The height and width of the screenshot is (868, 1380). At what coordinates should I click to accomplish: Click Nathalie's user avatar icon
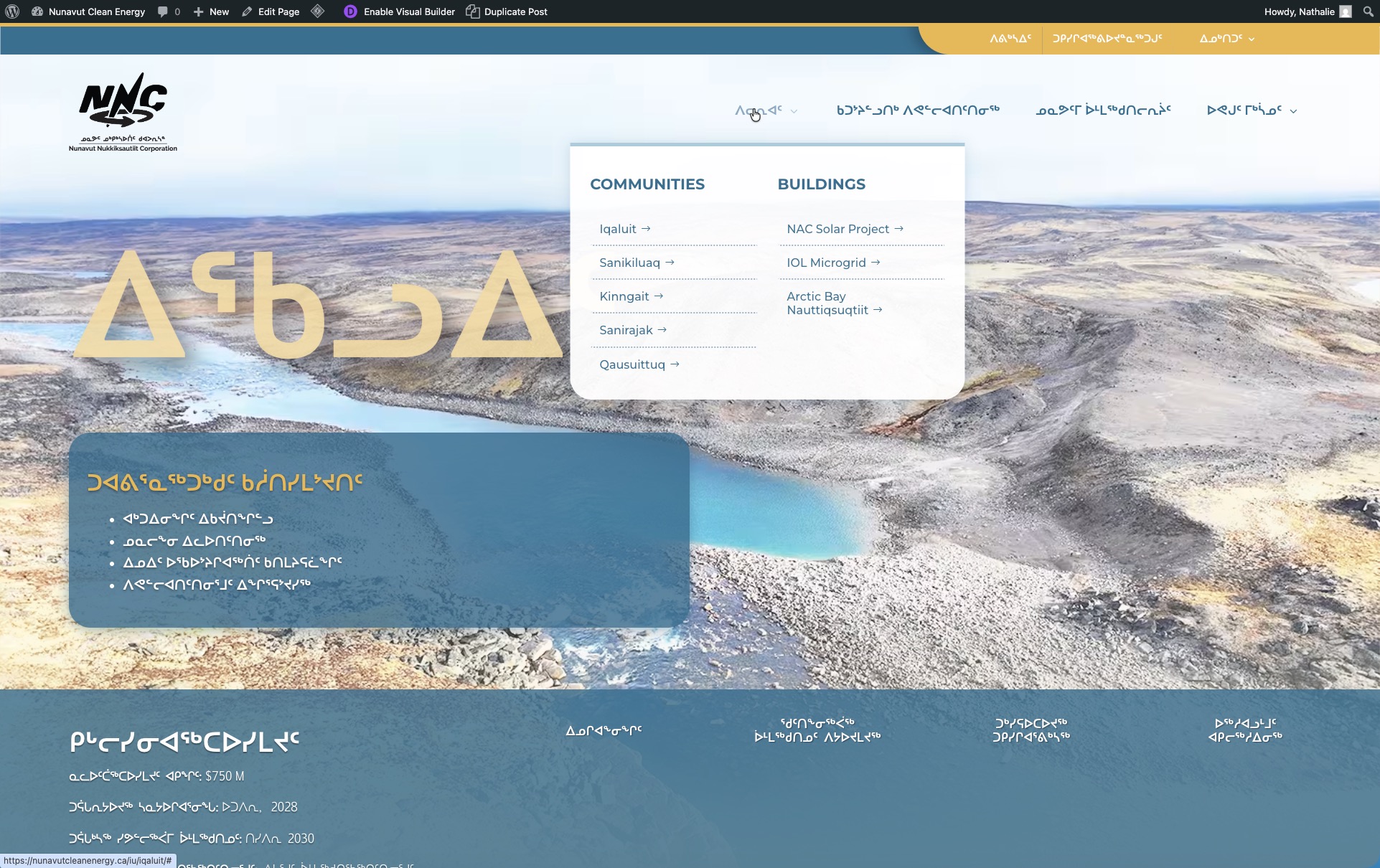click(1346, 11)
